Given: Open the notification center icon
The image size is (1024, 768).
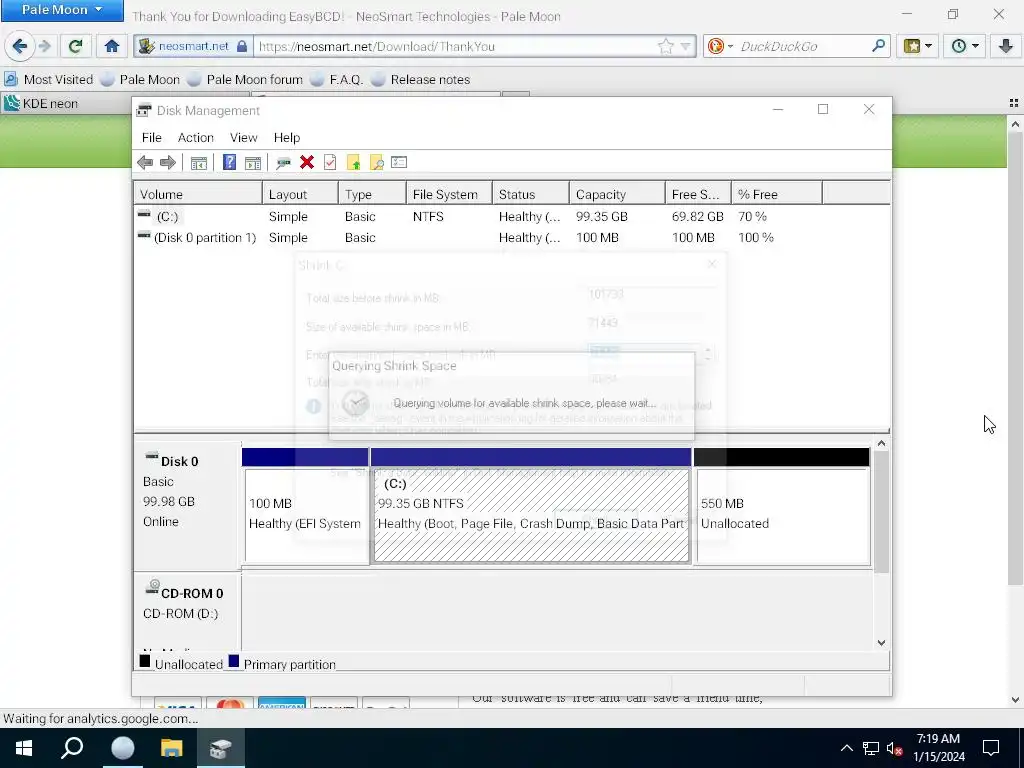Looking at the screenshot, I should point(991,748).
